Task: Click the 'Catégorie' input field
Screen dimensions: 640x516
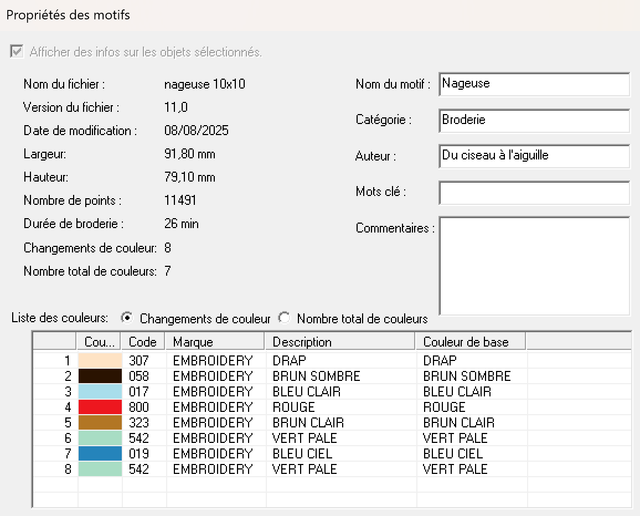Action: 533,120
